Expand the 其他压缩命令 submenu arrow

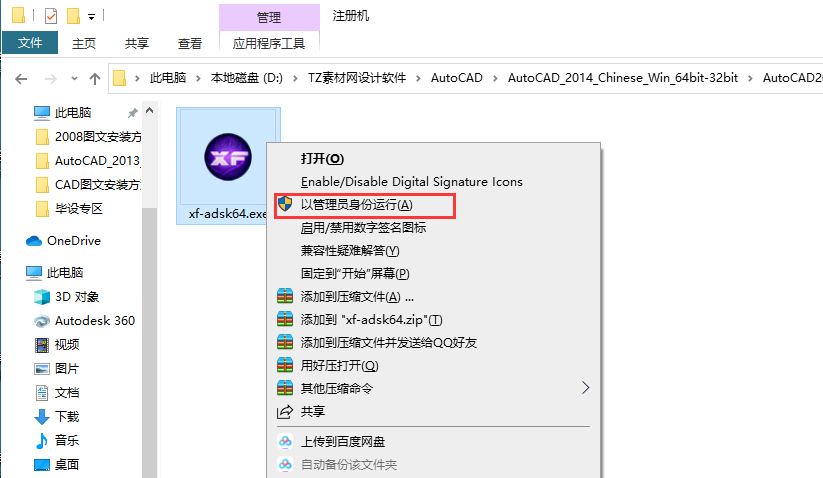pyautogui.click(x=585, y=388)
